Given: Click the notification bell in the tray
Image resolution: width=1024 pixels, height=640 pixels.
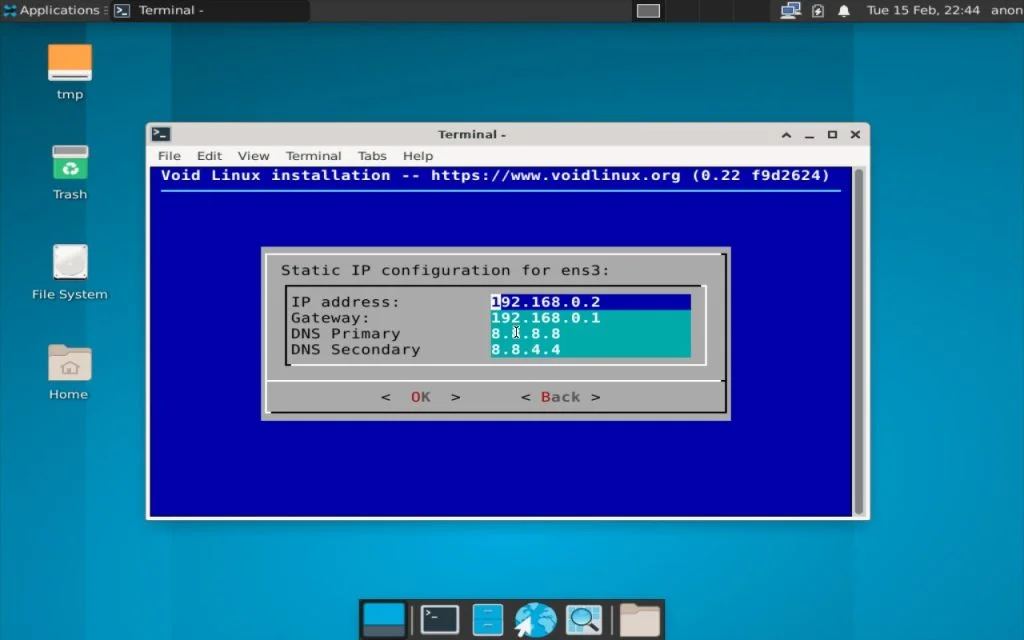Looking at the screenshot, I should point(843,10).
